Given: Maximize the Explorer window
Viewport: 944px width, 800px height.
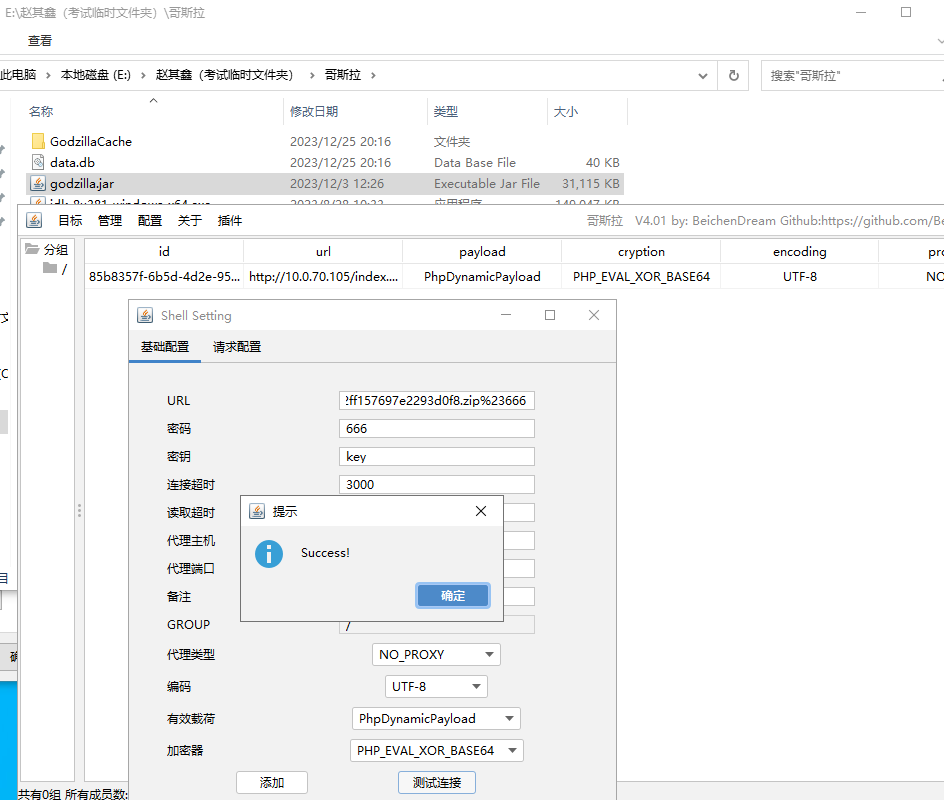Looking at the screenshot, I should pos(905,13).
